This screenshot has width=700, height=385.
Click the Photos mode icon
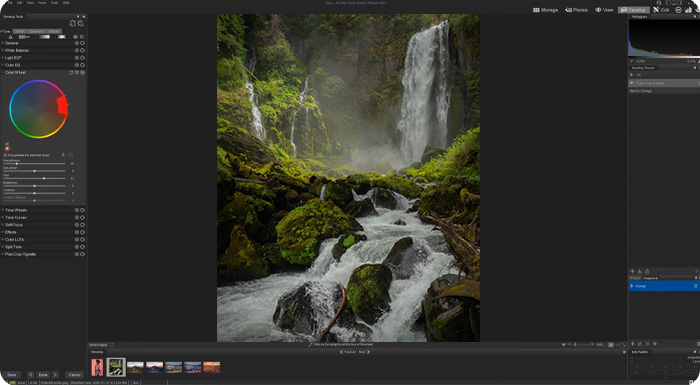(x=568, y=10)
